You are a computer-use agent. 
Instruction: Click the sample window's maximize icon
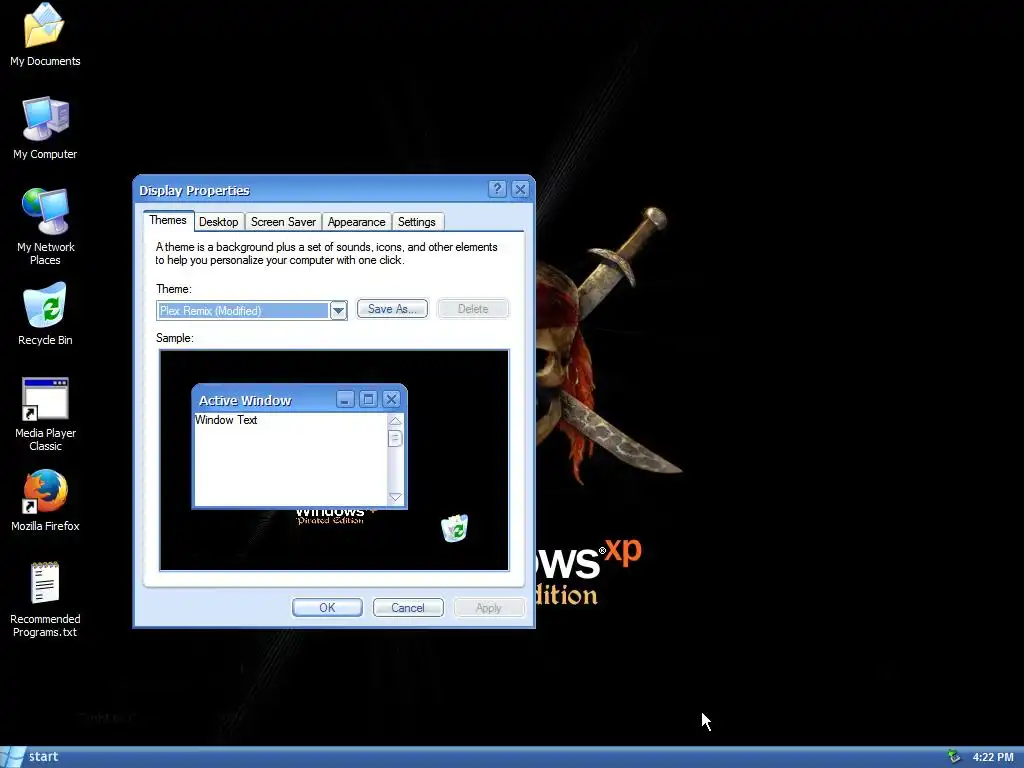(368, 399)
